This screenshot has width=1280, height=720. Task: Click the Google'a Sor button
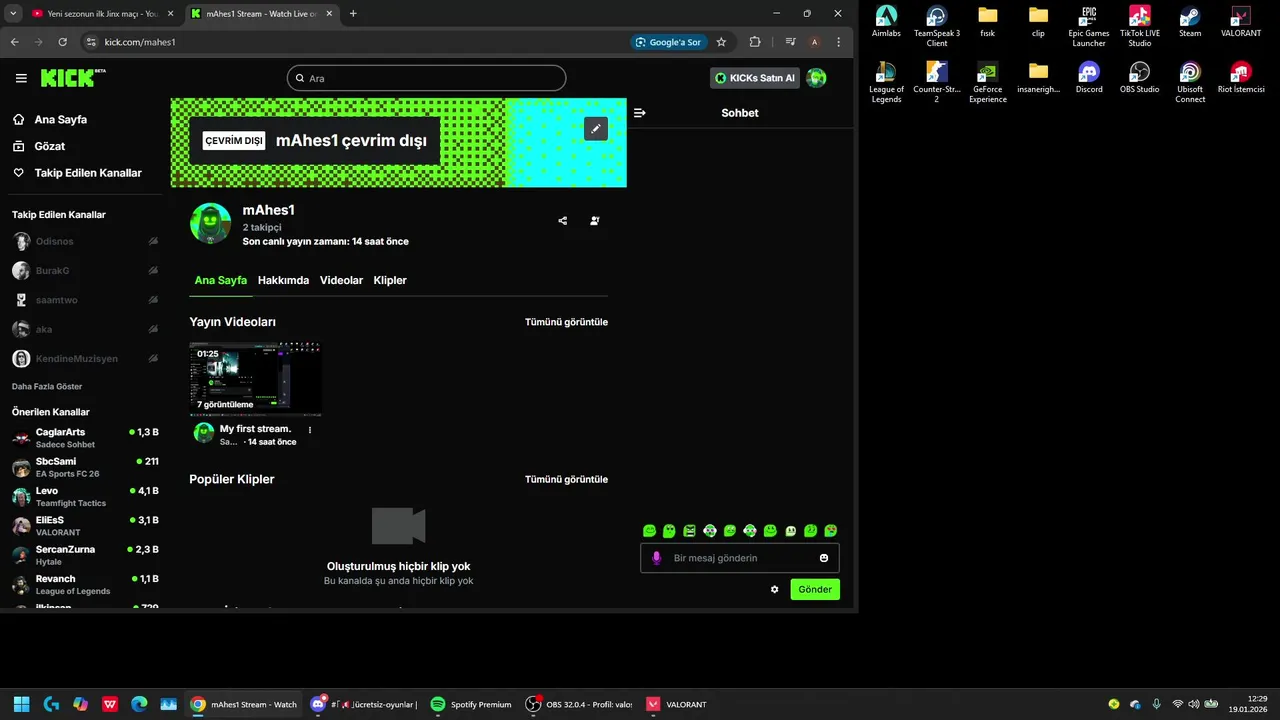[x=667, y=42]
